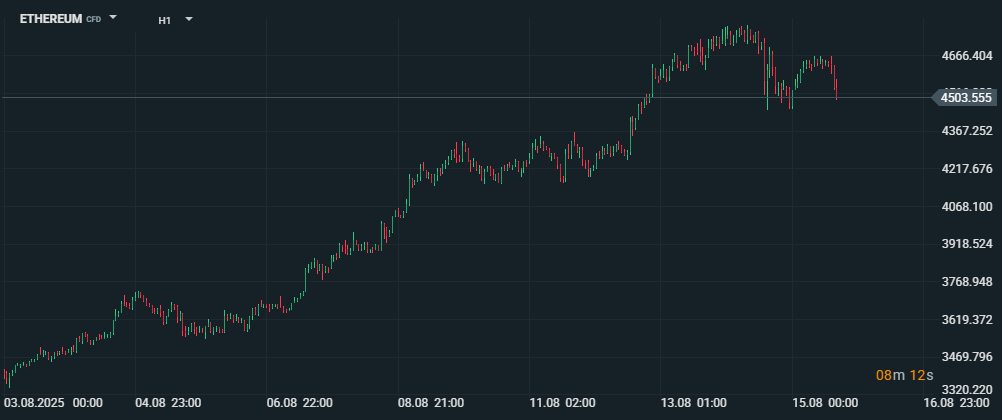Screen dimensions: 1002x420
Task: Click the 08.08 21:00 time marker
Action: [x=432, y=403]
